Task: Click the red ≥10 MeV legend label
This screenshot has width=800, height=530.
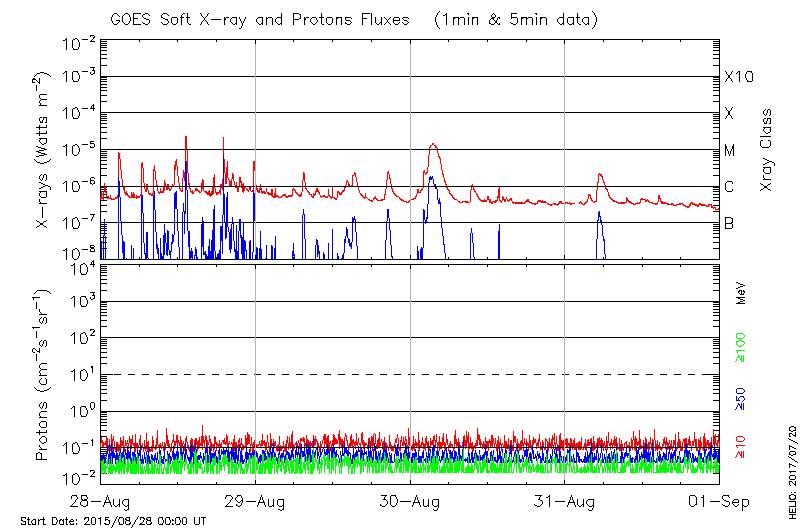Action: point(741,443)
